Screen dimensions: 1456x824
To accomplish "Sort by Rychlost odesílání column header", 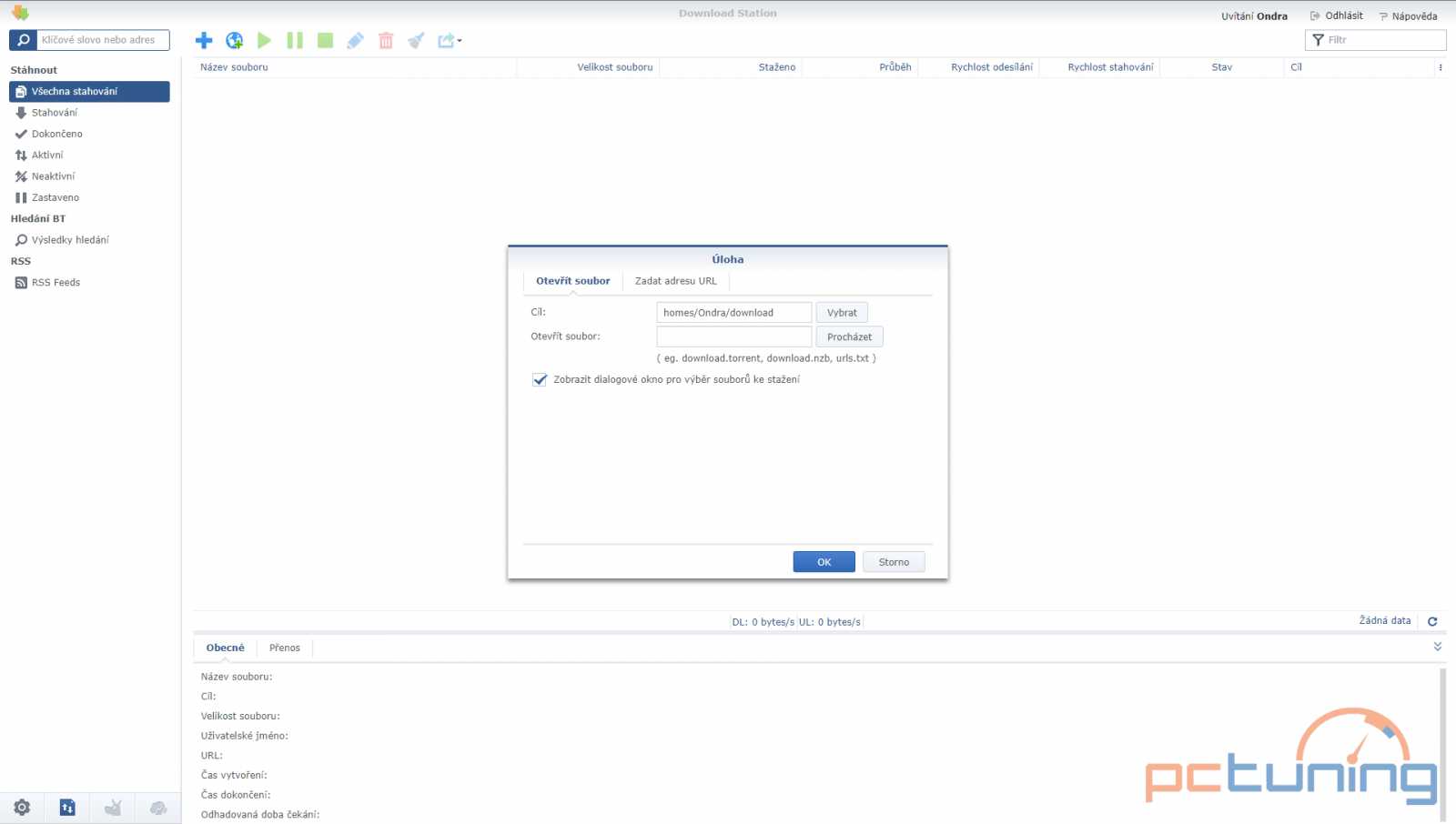I will click(978, 67).
